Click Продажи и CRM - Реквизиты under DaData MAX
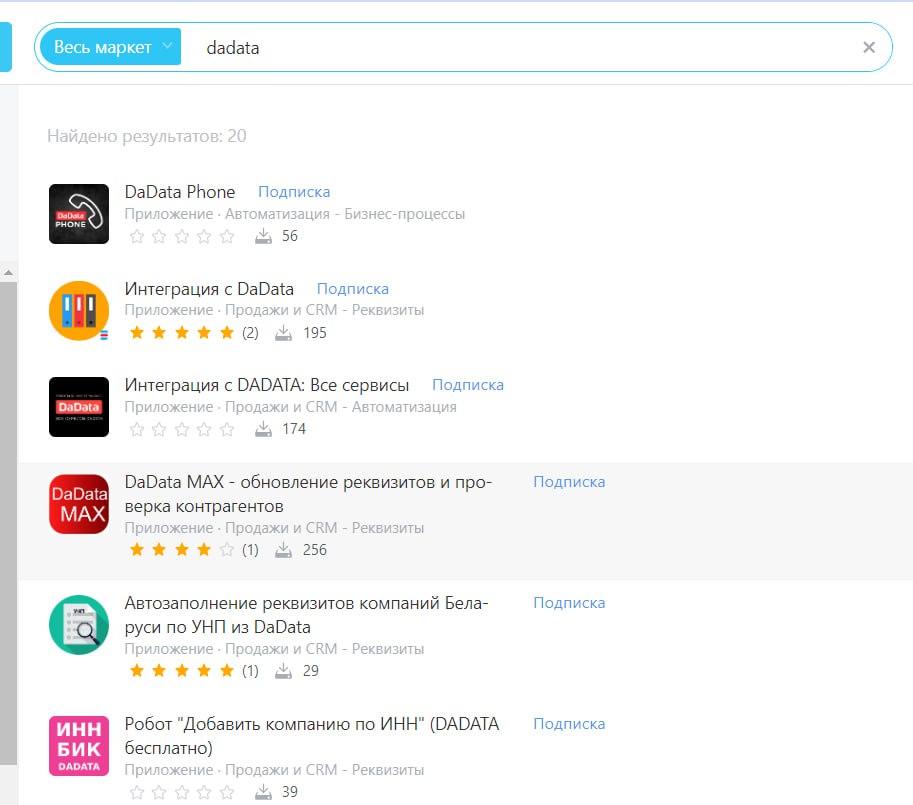 point(324,528)
